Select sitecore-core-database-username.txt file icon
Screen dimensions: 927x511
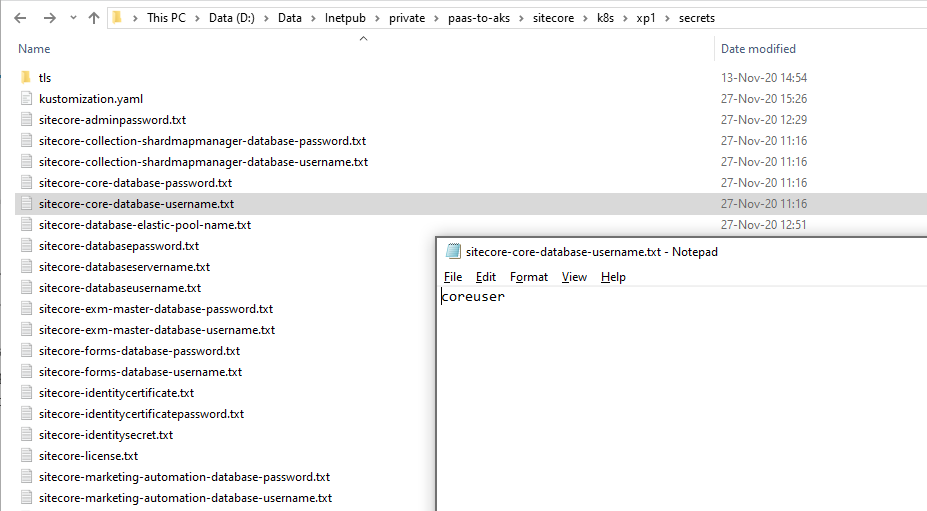click(26, 203)
